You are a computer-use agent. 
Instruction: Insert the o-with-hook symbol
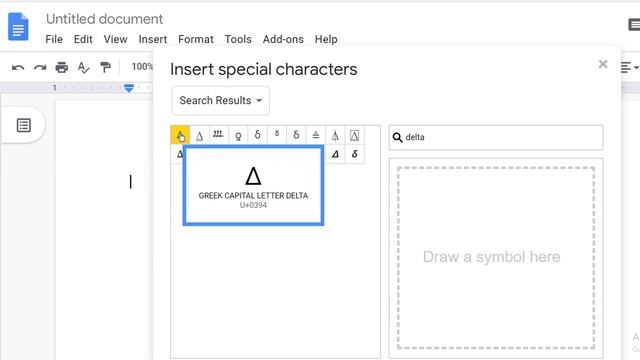point(238,135)
